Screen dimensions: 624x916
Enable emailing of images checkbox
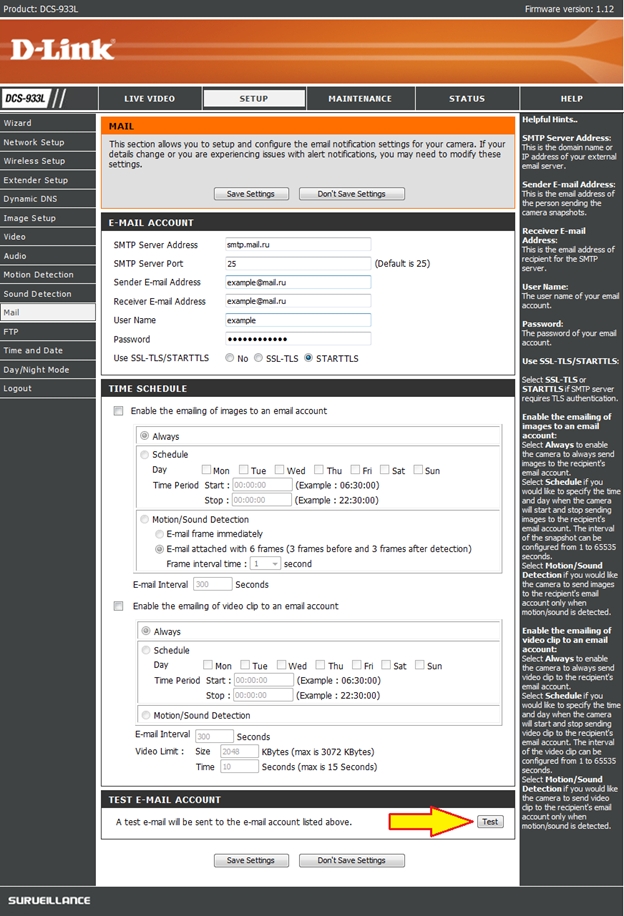[x=119, y=411]
